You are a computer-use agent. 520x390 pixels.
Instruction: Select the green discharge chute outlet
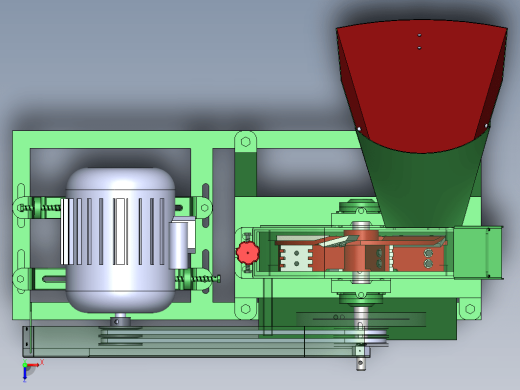pos(478,253)
